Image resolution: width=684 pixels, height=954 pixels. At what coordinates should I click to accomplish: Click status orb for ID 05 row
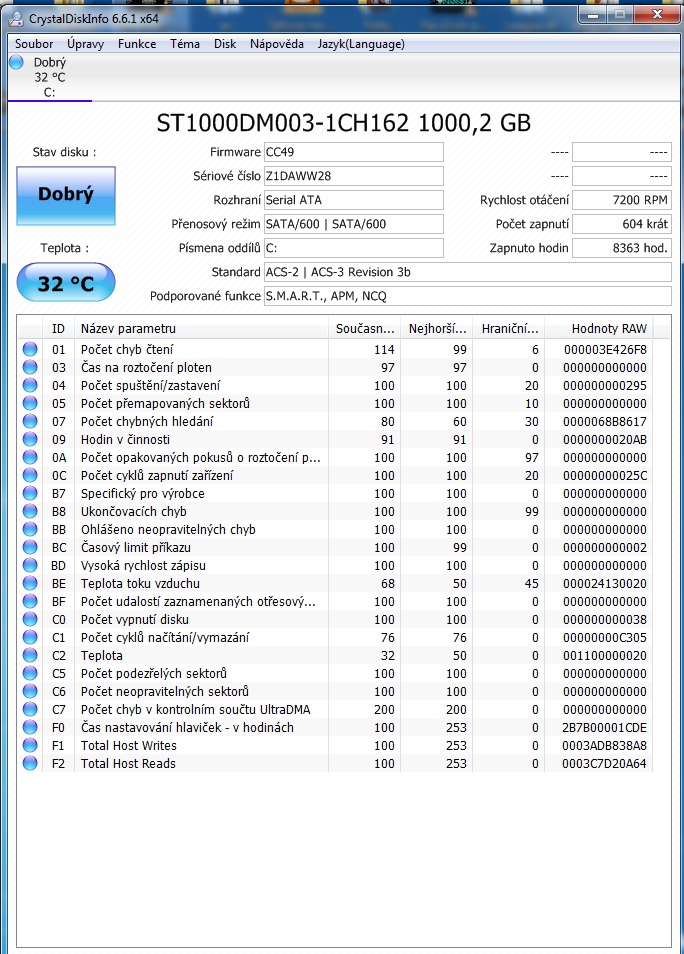point(30,403)
